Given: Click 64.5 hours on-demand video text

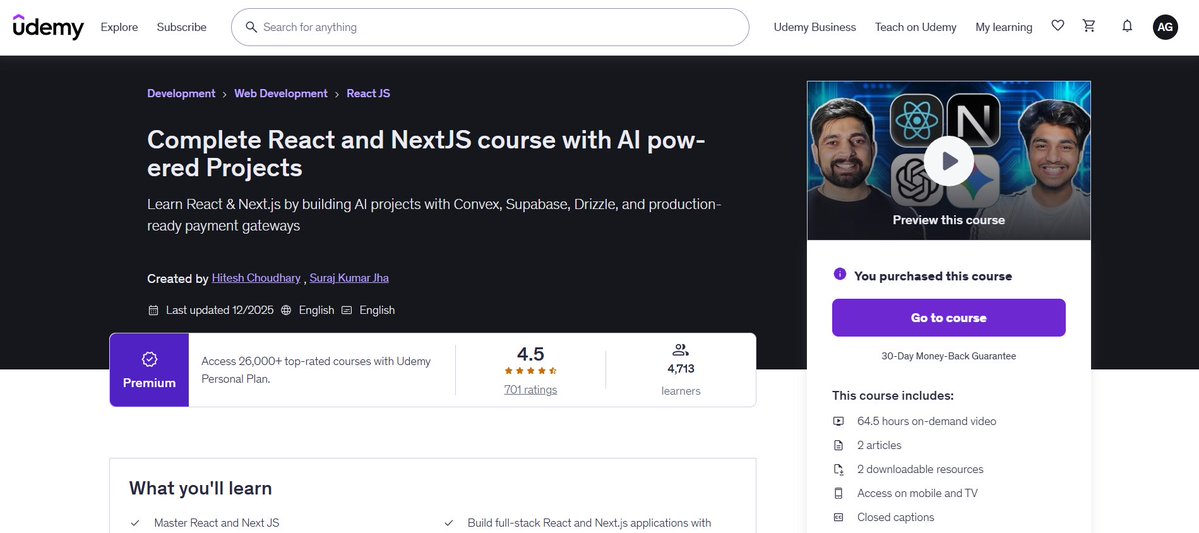Looking at the screenshot, I should 927,421.
